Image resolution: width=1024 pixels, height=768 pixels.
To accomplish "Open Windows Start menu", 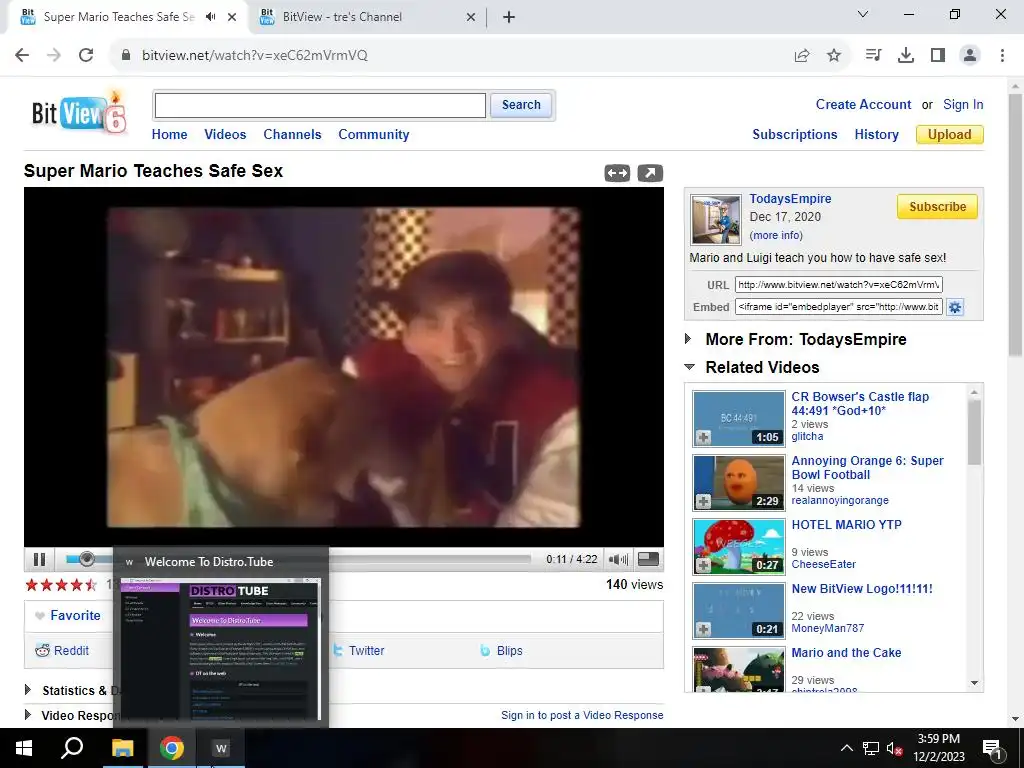I will point(24,748).
